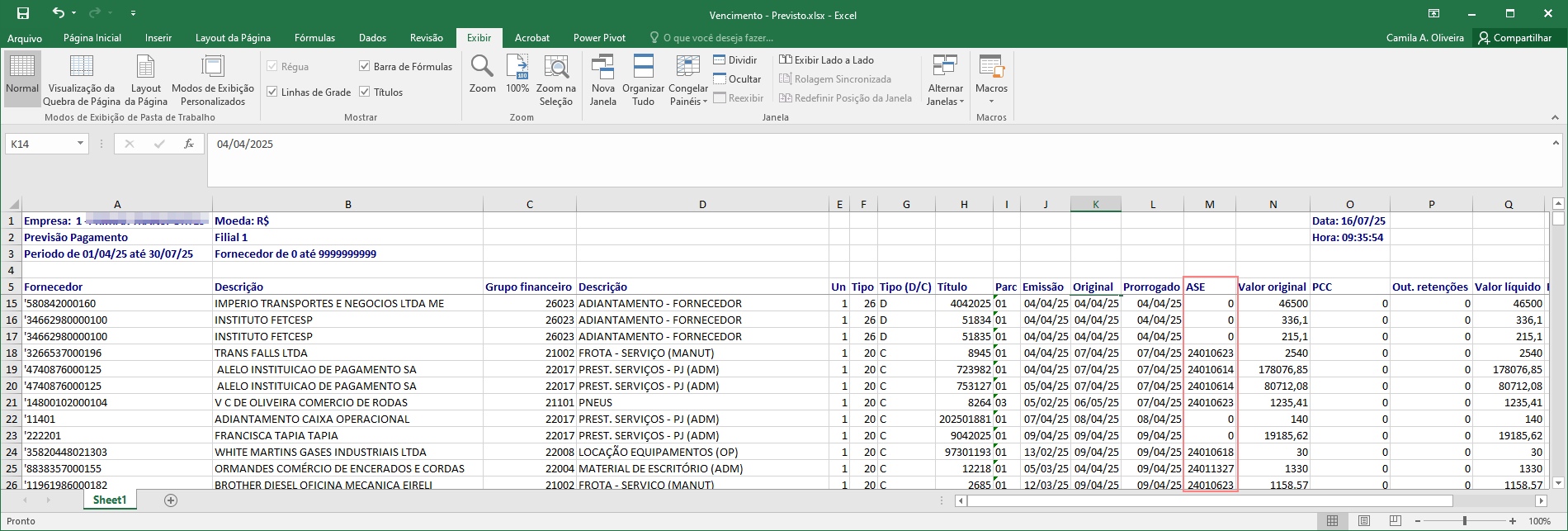Split the window with Dividir
The width and height of the screenshot is (1568, 531).
click(734, 60)
